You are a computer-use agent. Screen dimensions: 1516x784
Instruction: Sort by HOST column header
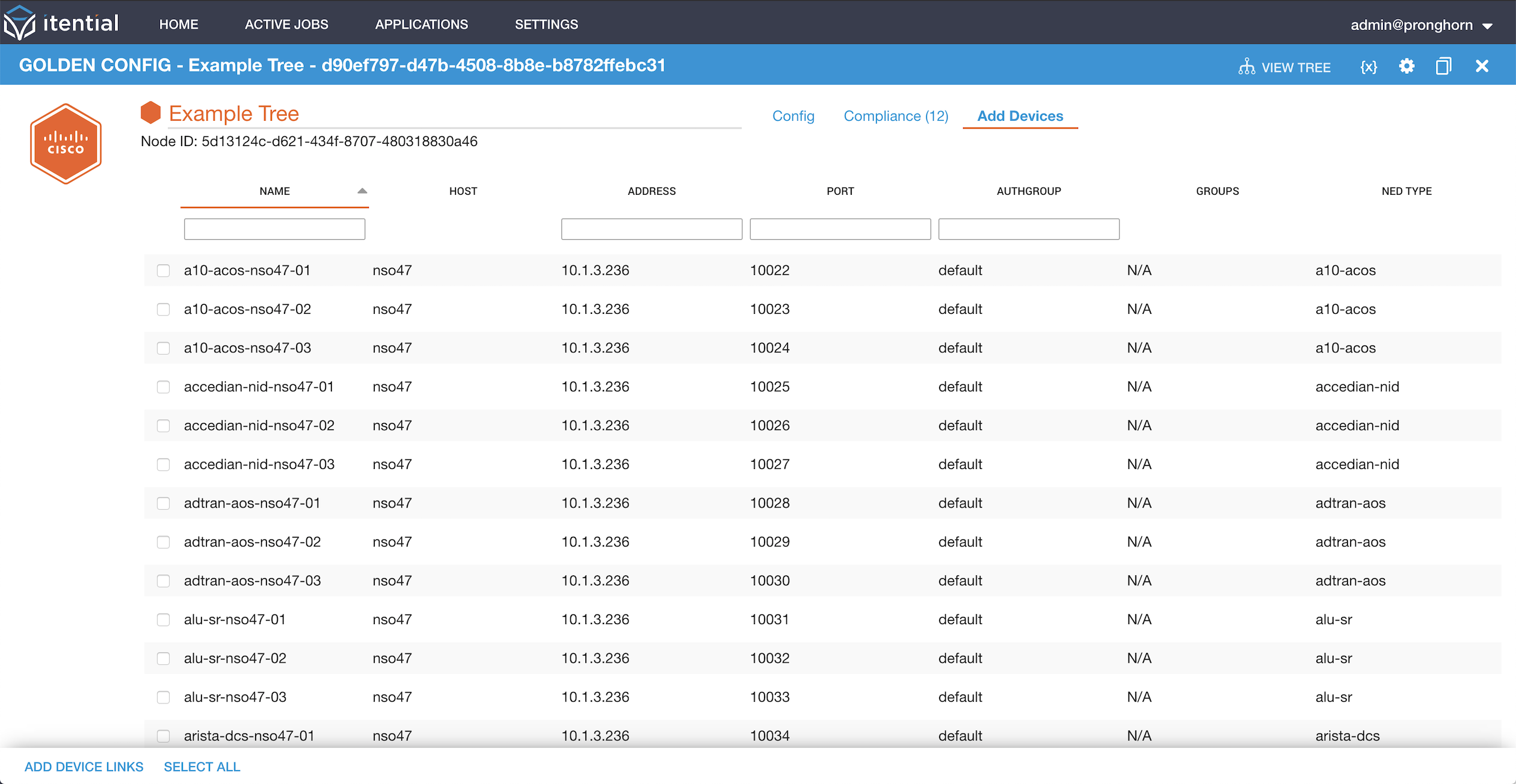[463, 191]
